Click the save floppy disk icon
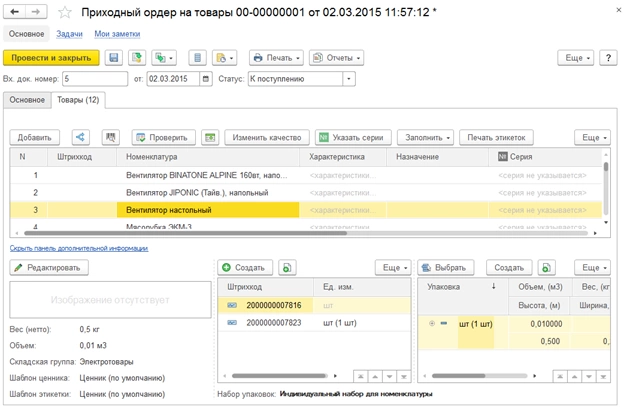The image size is (624, 407). tap(113, 58)
